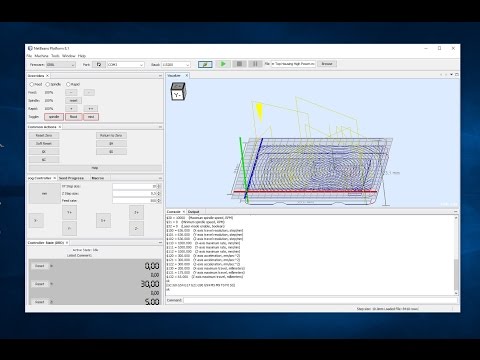This screenshot has width=480, height=360.
Task: Minimize the Overrides panel
Action: click(x=160, y=76)
